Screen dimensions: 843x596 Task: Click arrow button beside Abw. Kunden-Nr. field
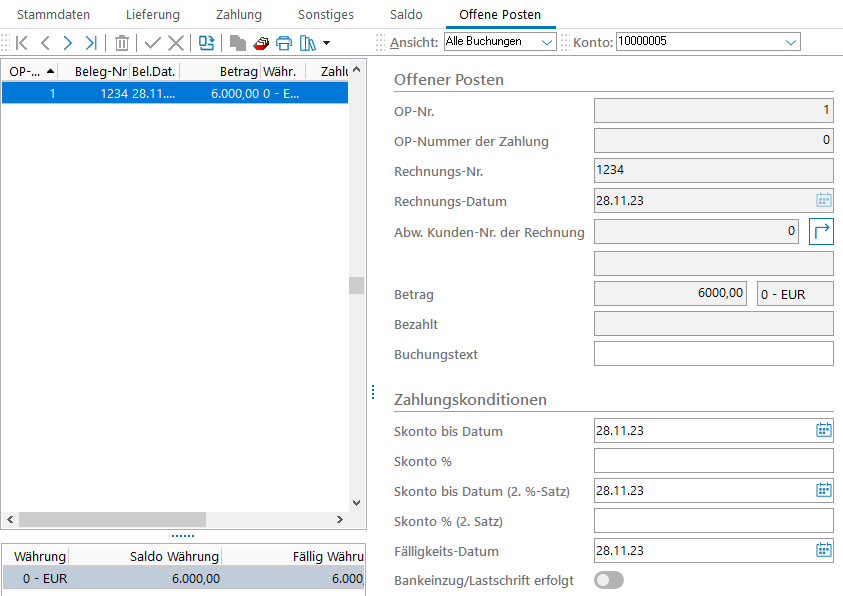(x=821, y=232)
